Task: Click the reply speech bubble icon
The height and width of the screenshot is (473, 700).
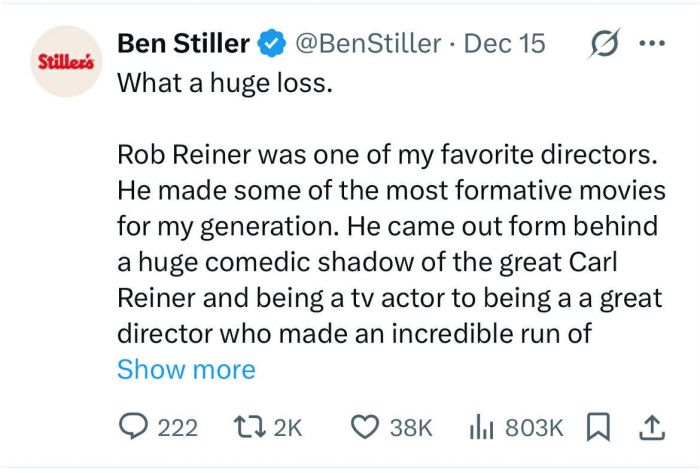Action: (x=132, y=427)
